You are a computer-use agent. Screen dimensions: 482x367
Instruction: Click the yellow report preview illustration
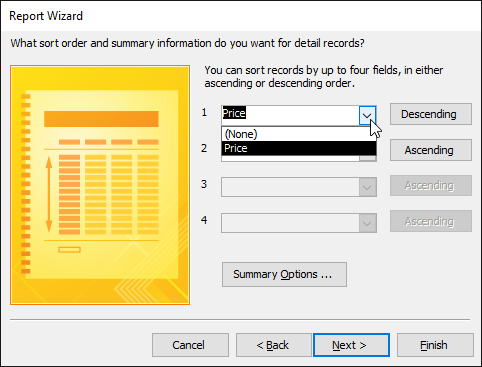coord(100,185)
